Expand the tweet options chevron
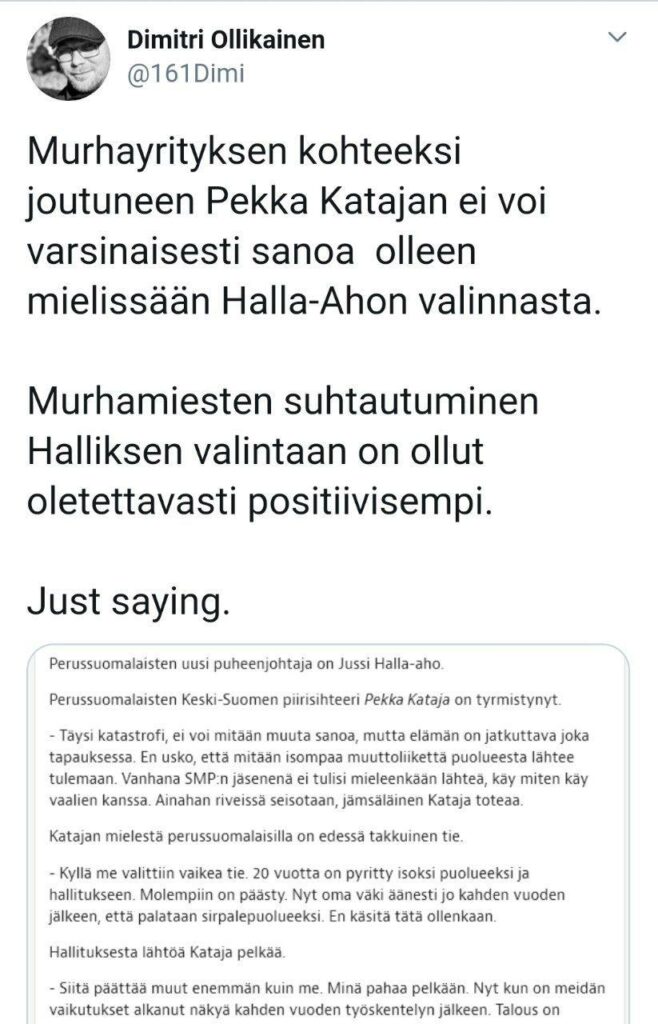This screenshot has width=658, height=1024. (x=618, y=38)
